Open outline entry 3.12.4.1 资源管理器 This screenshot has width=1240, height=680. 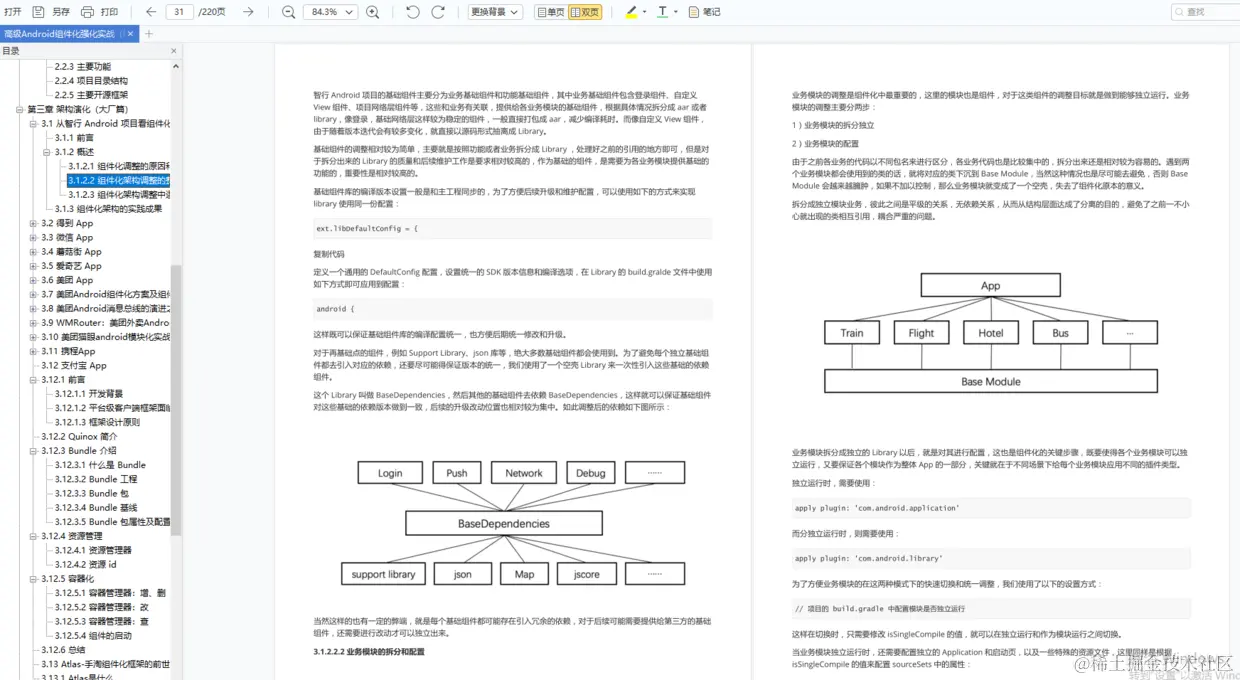point(93,550)
